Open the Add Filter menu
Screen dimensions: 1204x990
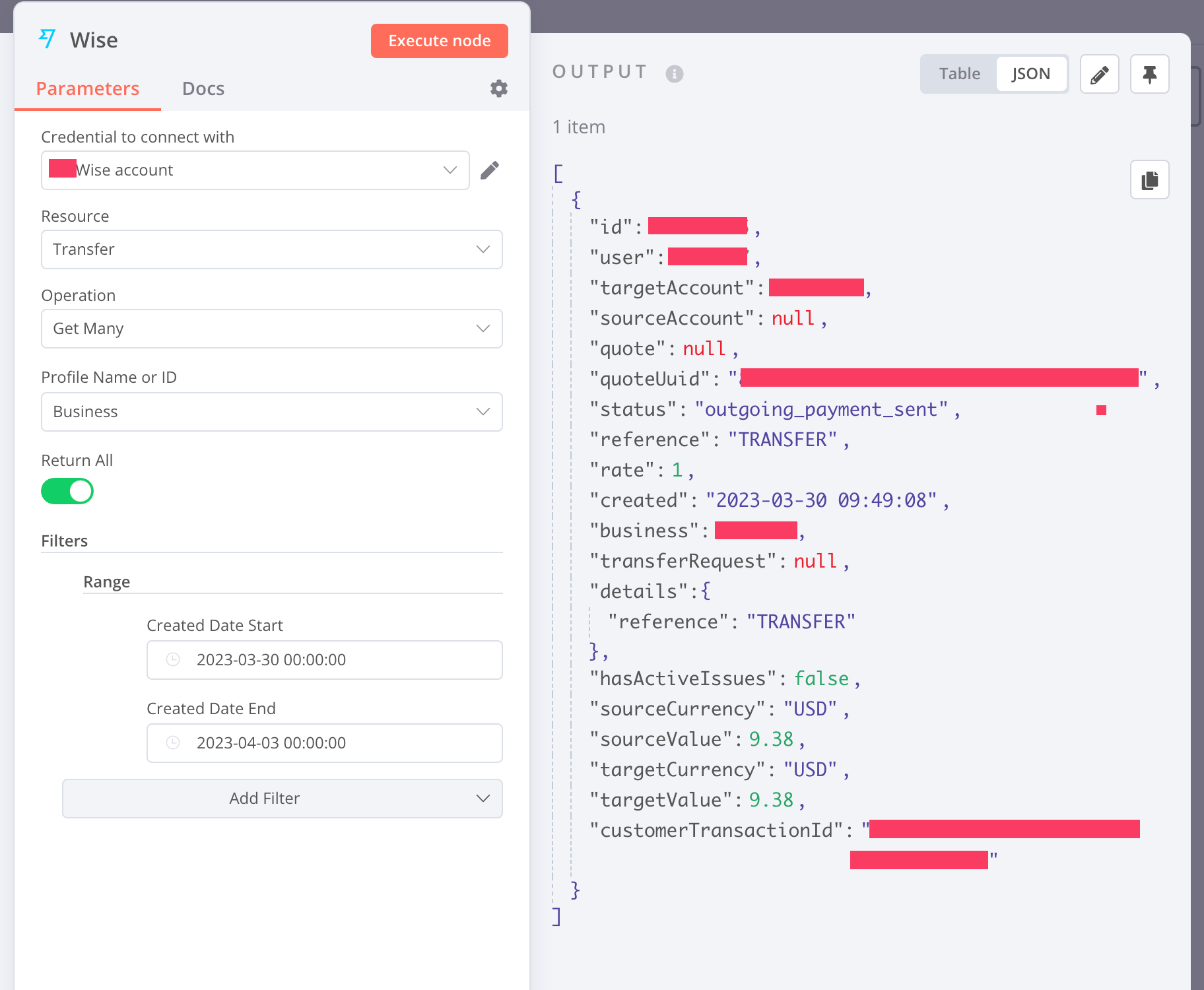282,799
